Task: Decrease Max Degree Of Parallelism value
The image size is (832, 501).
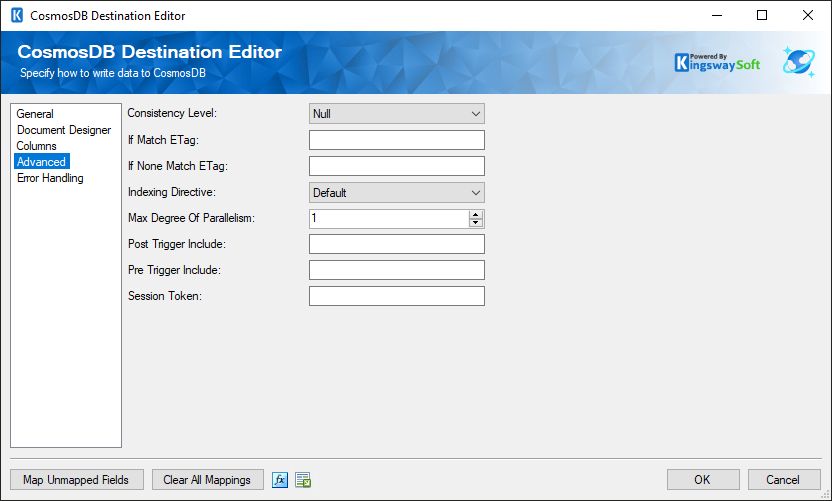Action: tap(475, 223)
